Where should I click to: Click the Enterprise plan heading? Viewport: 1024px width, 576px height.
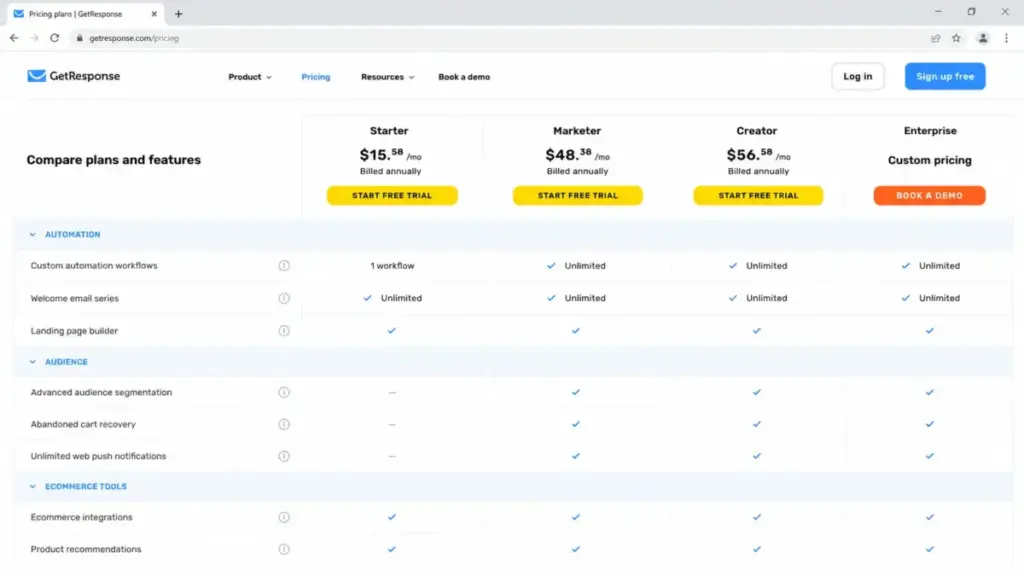coord(930,131)
